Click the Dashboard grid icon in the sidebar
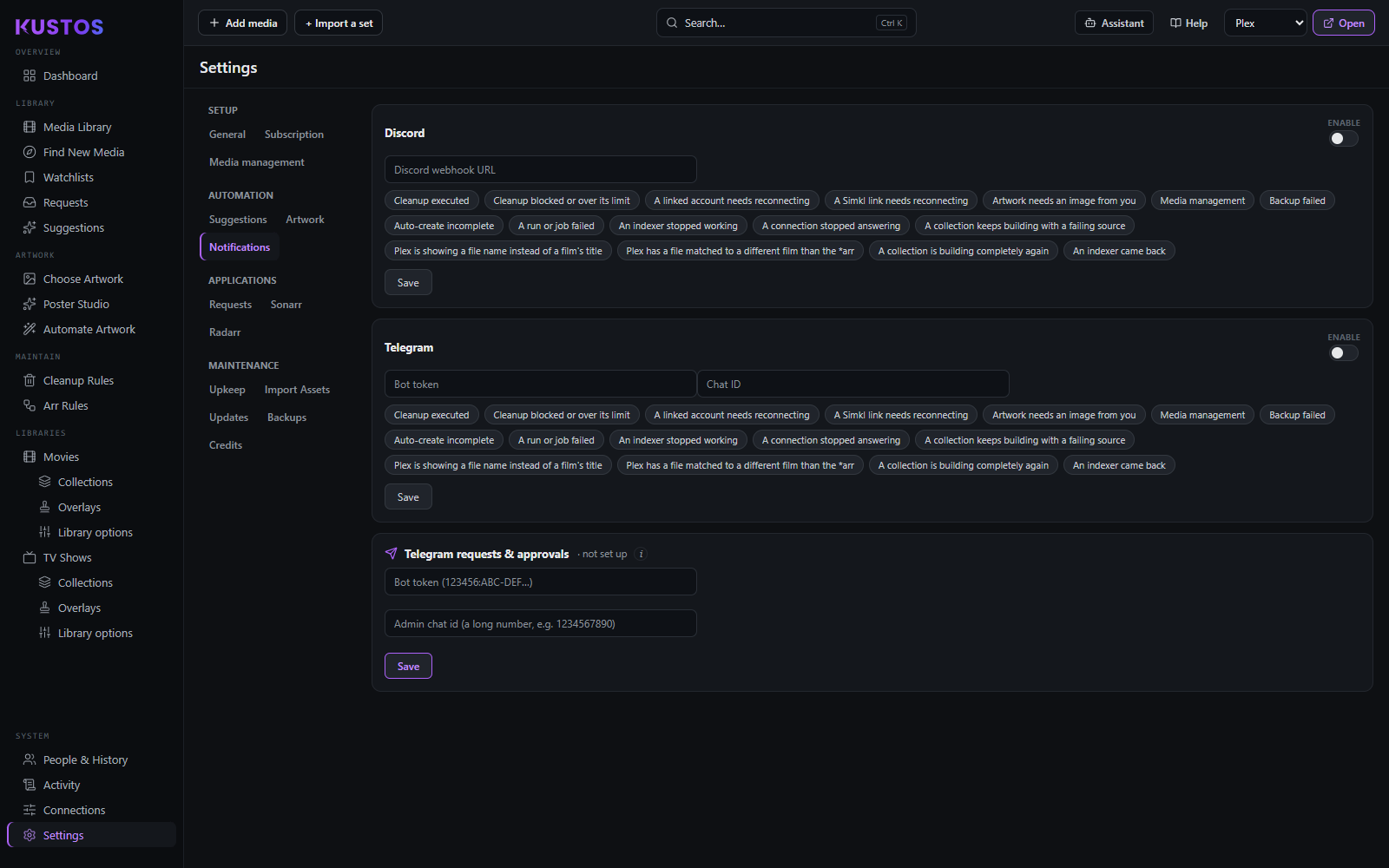Viewport: 1389px width, 868px height. coord(30,76)
